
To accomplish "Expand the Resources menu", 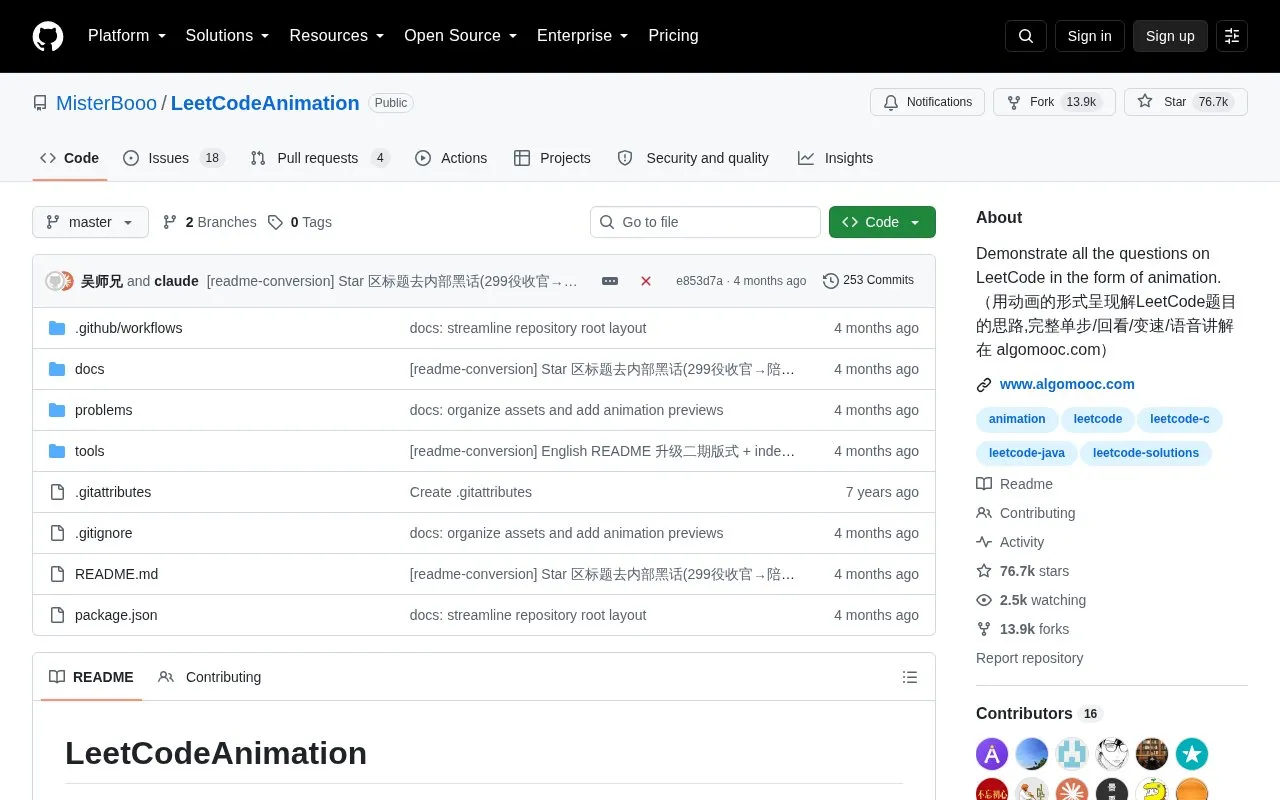I will pos(337,36).
